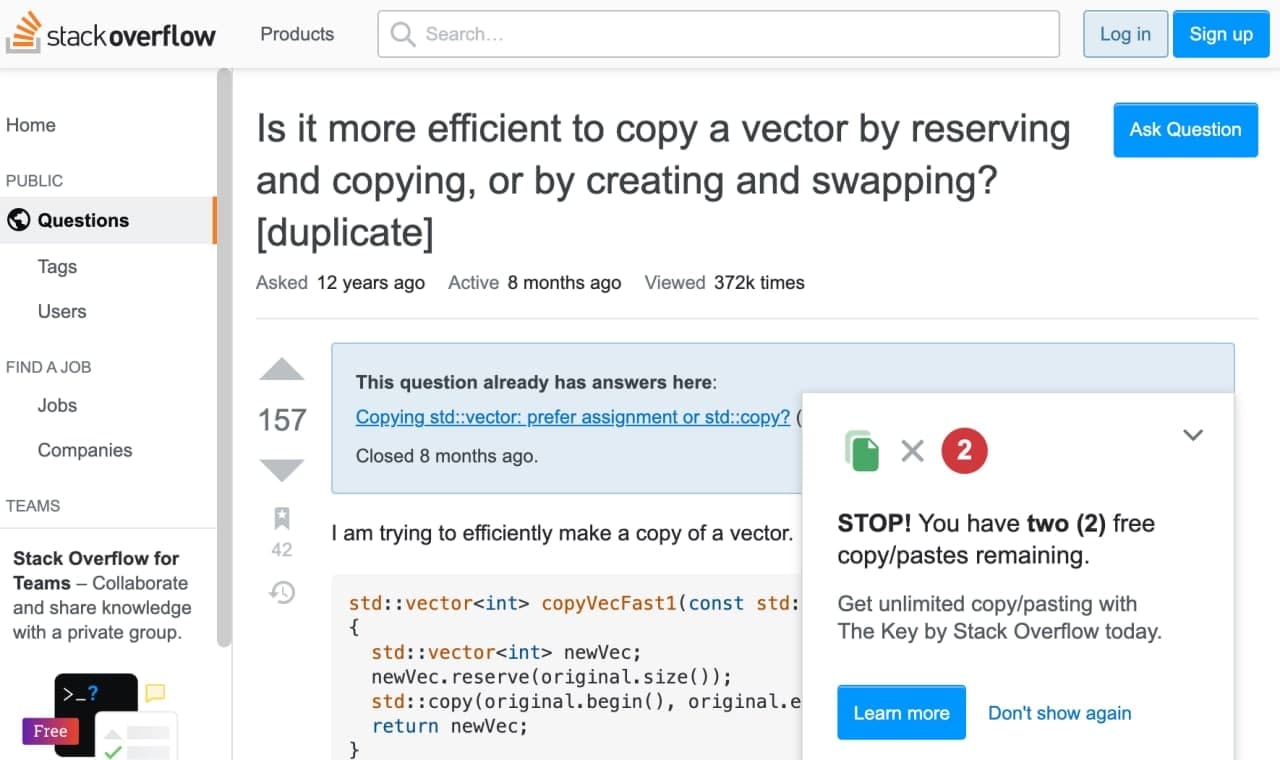Click the Viewed 372k times text

724,283
